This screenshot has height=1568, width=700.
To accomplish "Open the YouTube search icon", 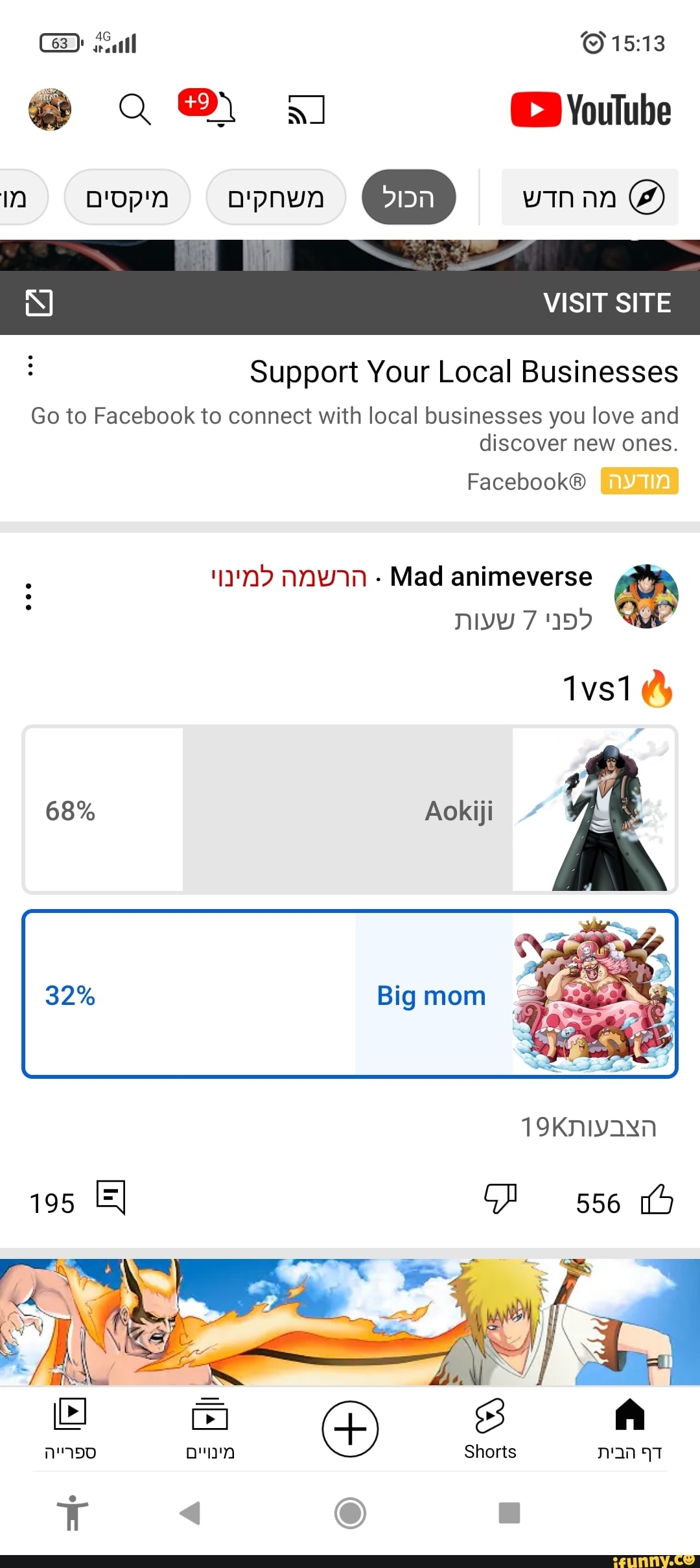I will click(x=135, y=109).
